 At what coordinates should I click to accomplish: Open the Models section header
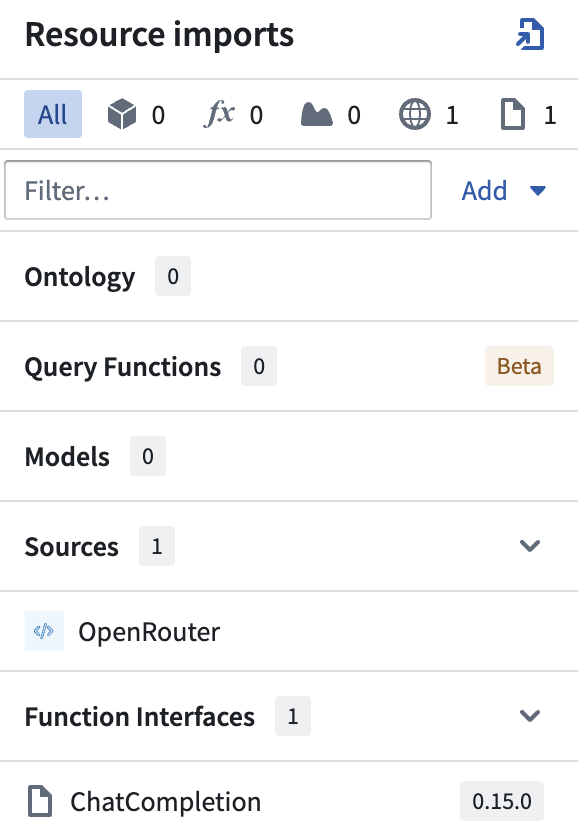(x=289, y=456)
